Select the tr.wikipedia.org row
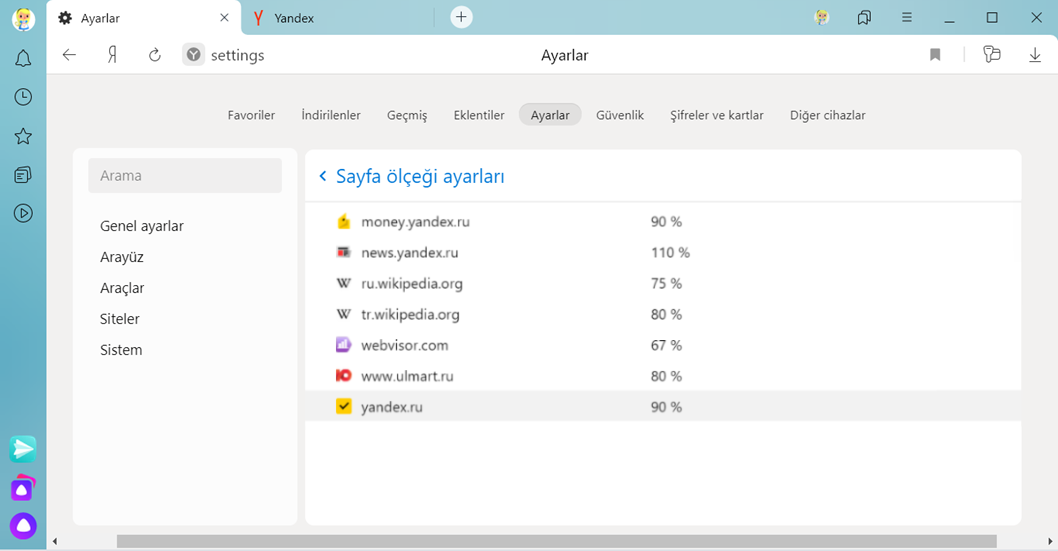This screenshot has width=1058, height=551. (x=663, y=315)
